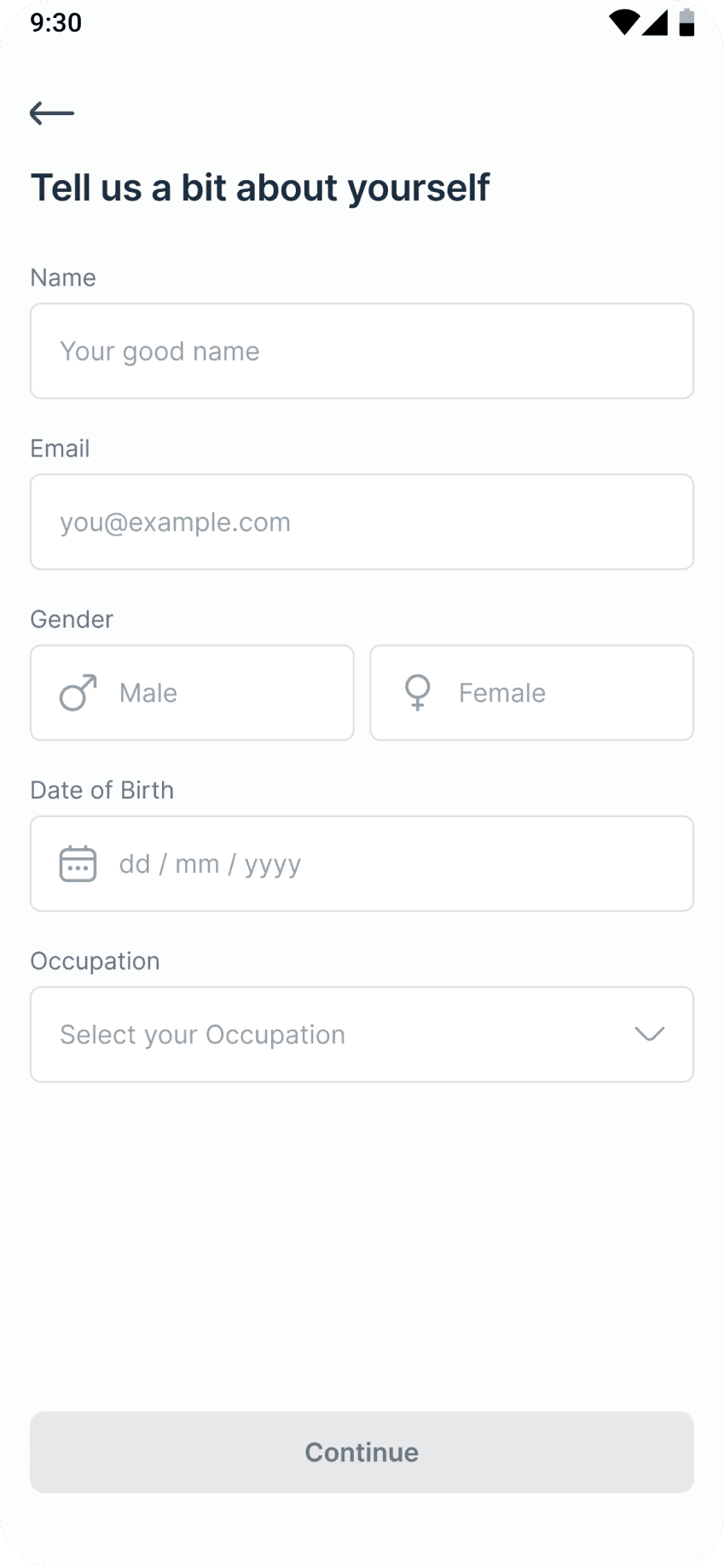Tap the Wi-Fi status icon
Screen dimensions: 724x1568
[x=624, y=23]
